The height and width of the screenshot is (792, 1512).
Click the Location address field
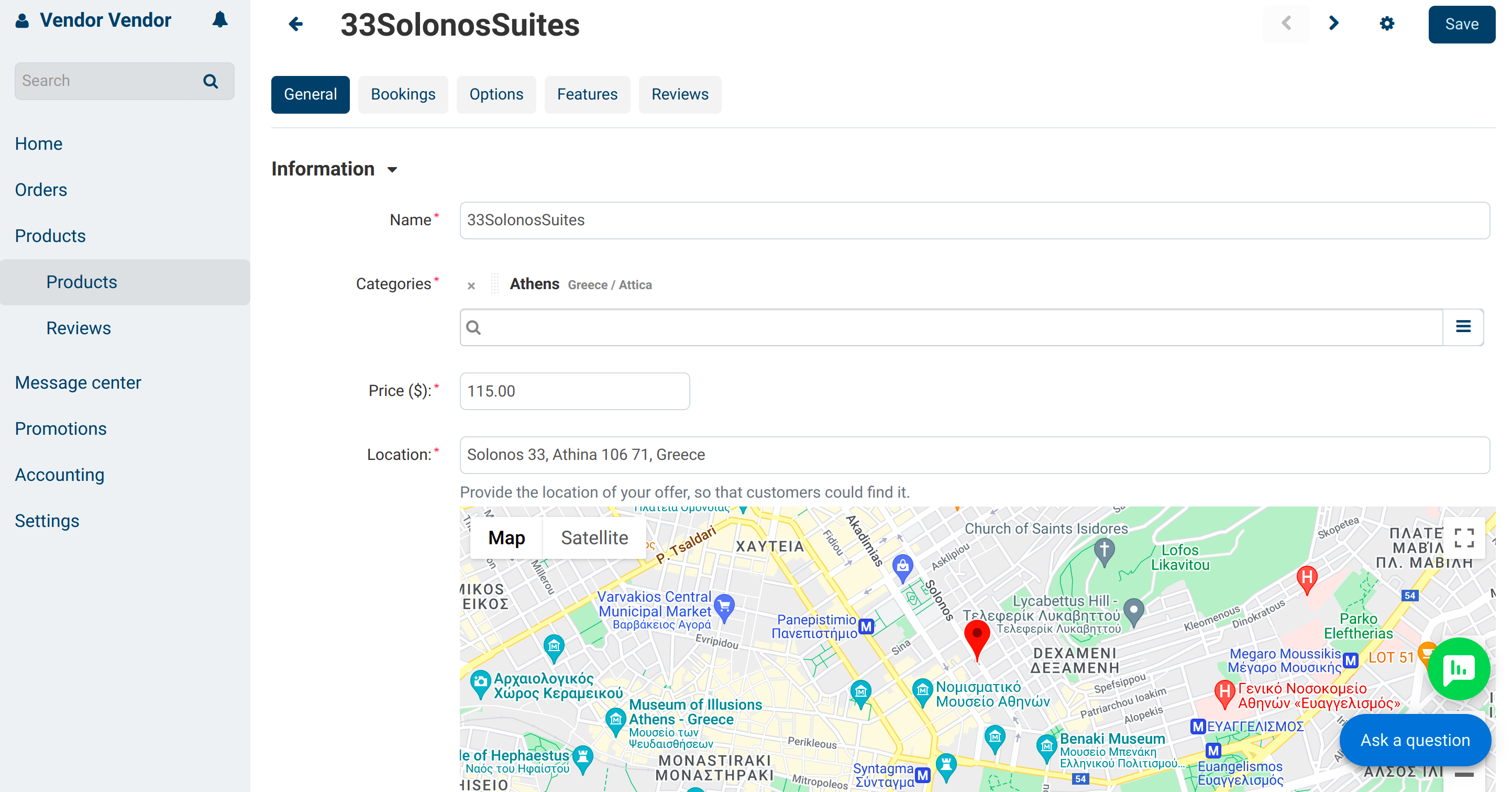click(x=974, y=455)
